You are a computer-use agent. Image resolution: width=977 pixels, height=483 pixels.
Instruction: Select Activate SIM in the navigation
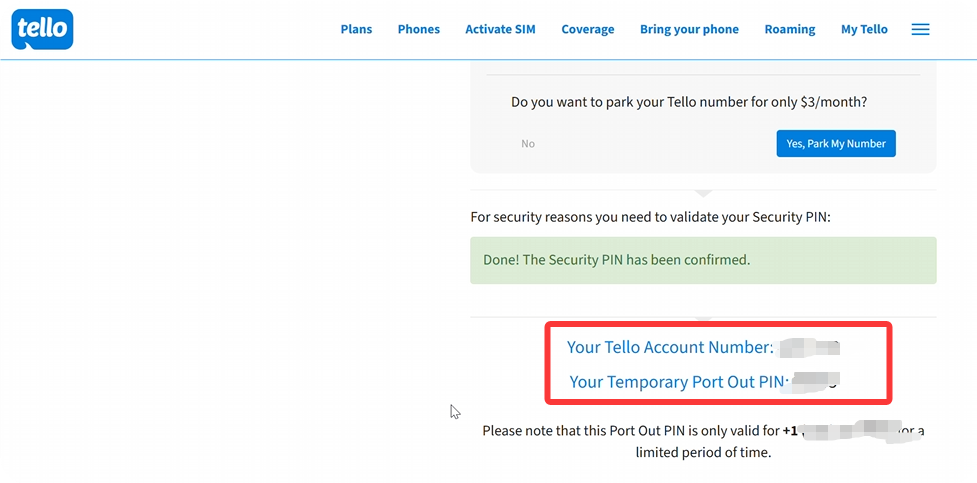500,29
